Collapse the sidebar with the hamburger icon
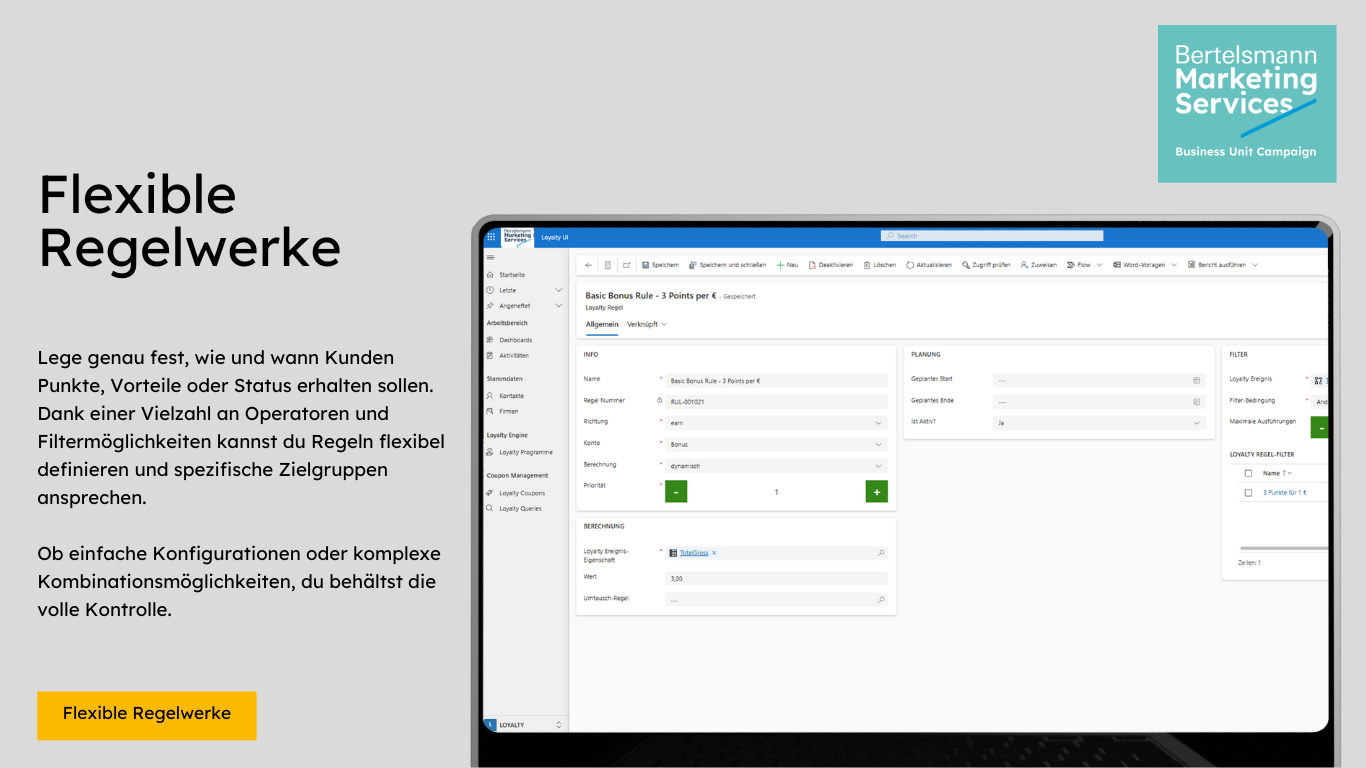This screenshot has width=1366, height=768. pyautogui.click(x=490, y=258)
